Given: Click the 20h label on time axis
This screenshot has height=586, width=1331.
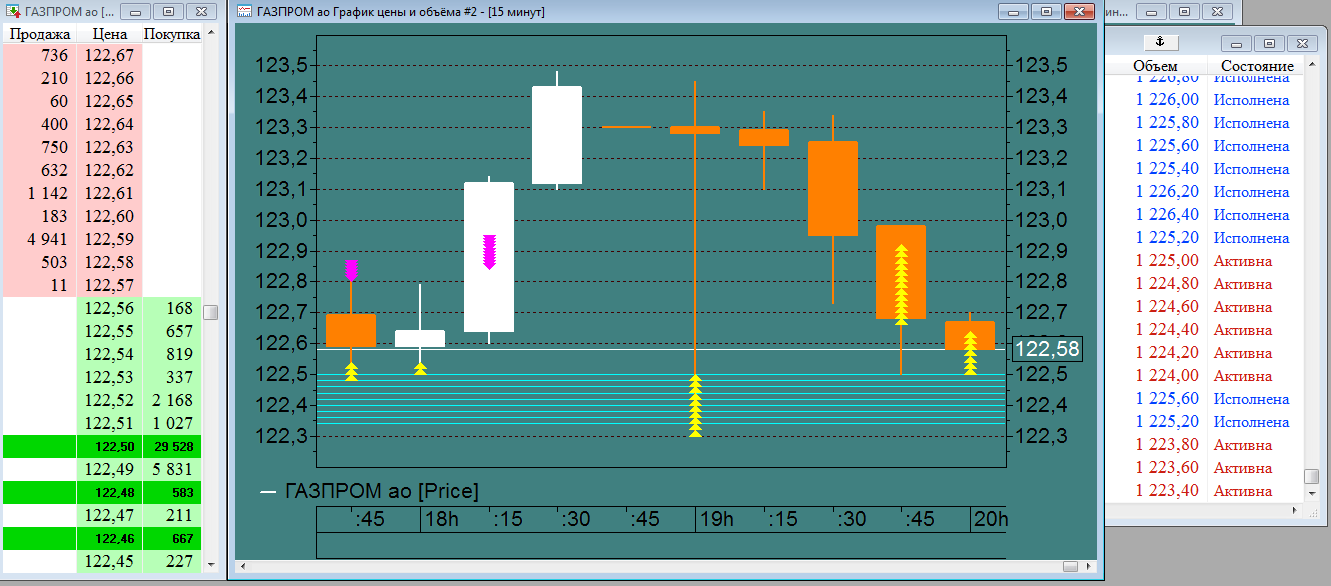Looking at the screenshot, I should (992, 520).
